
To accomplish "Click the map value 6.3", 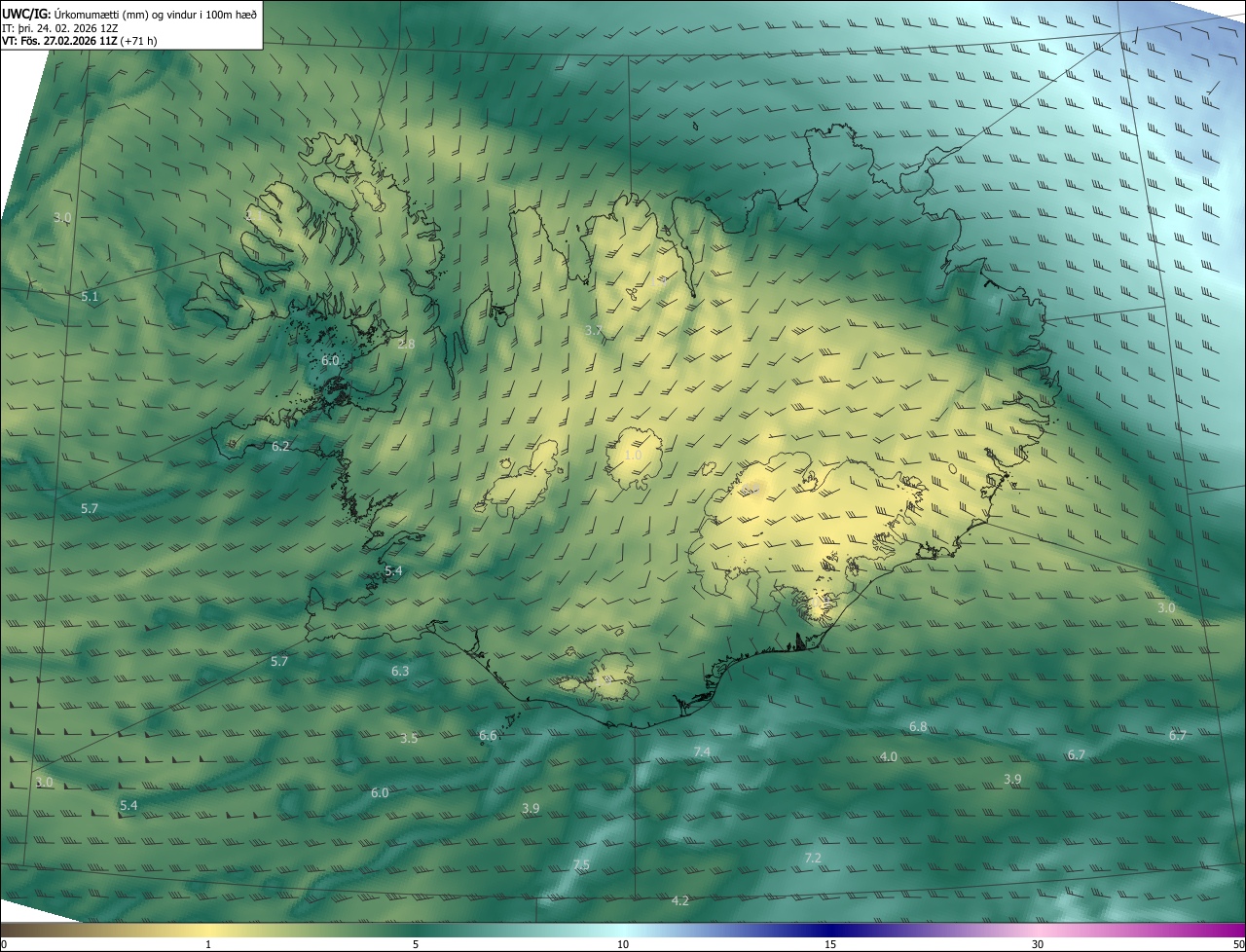I will click(400, 672).
